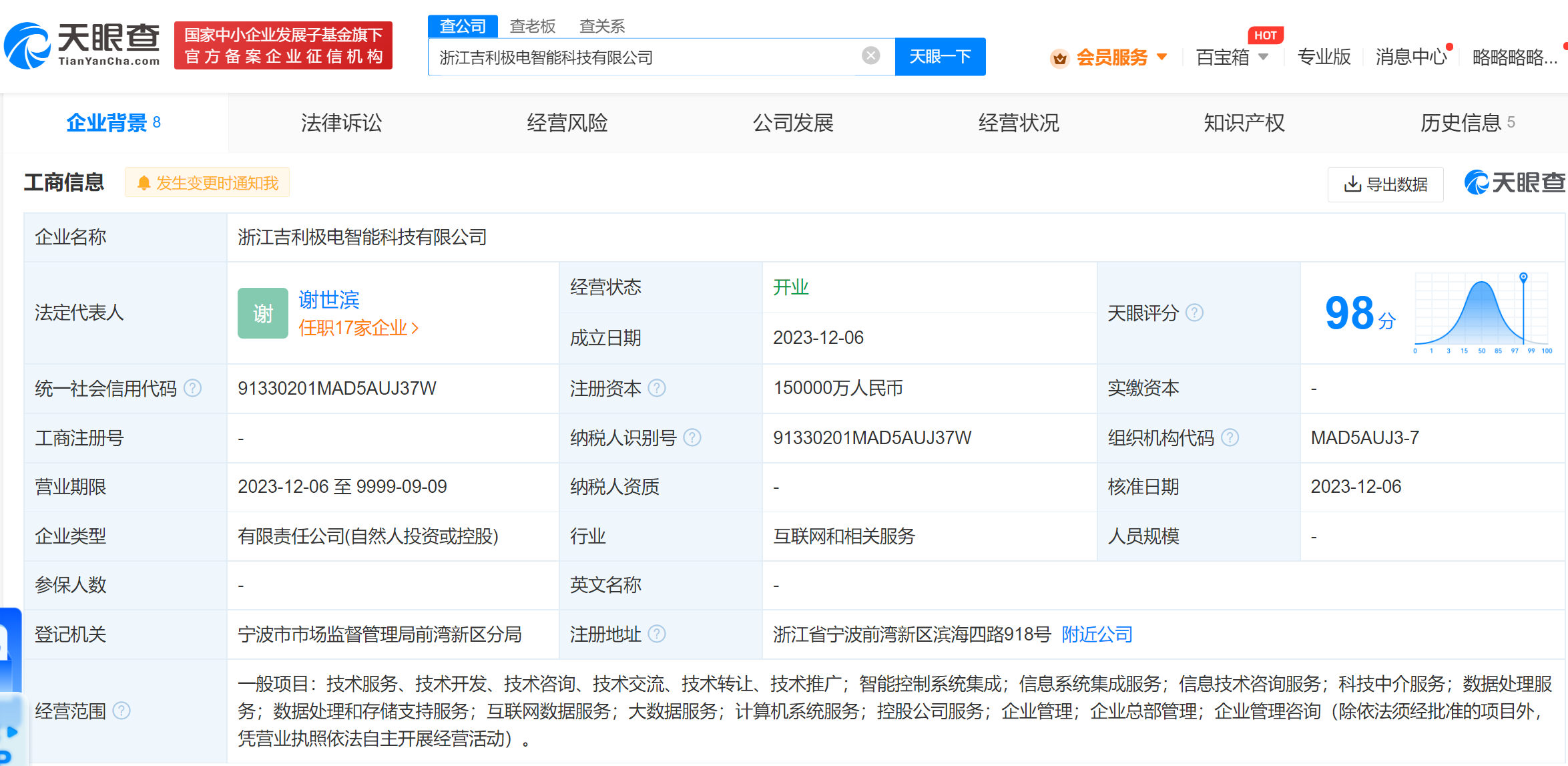Open legal representative 谢世滨 link
Viewport: 1568px width, 766px height.
(x=329, y=299)
